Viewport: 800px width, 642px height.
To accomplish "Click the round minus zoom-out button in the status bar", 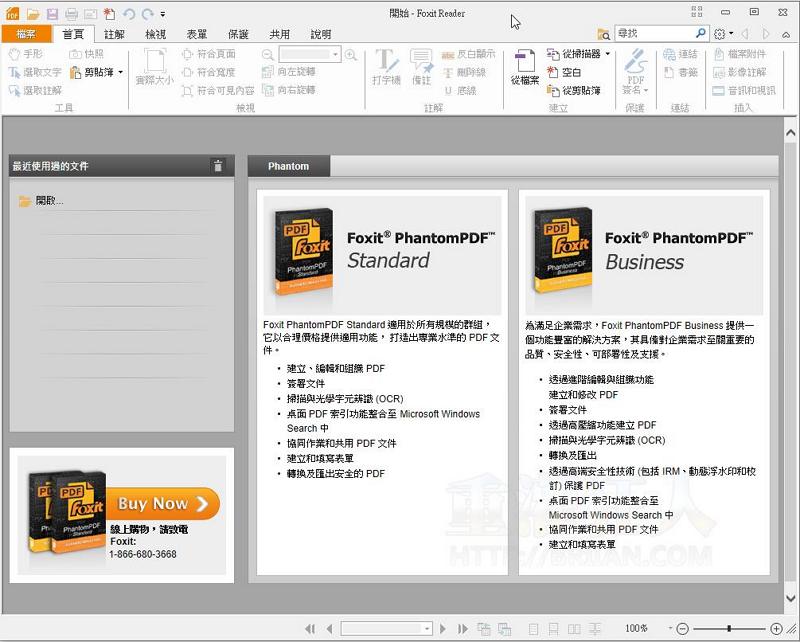I will (x=683, y=629).
